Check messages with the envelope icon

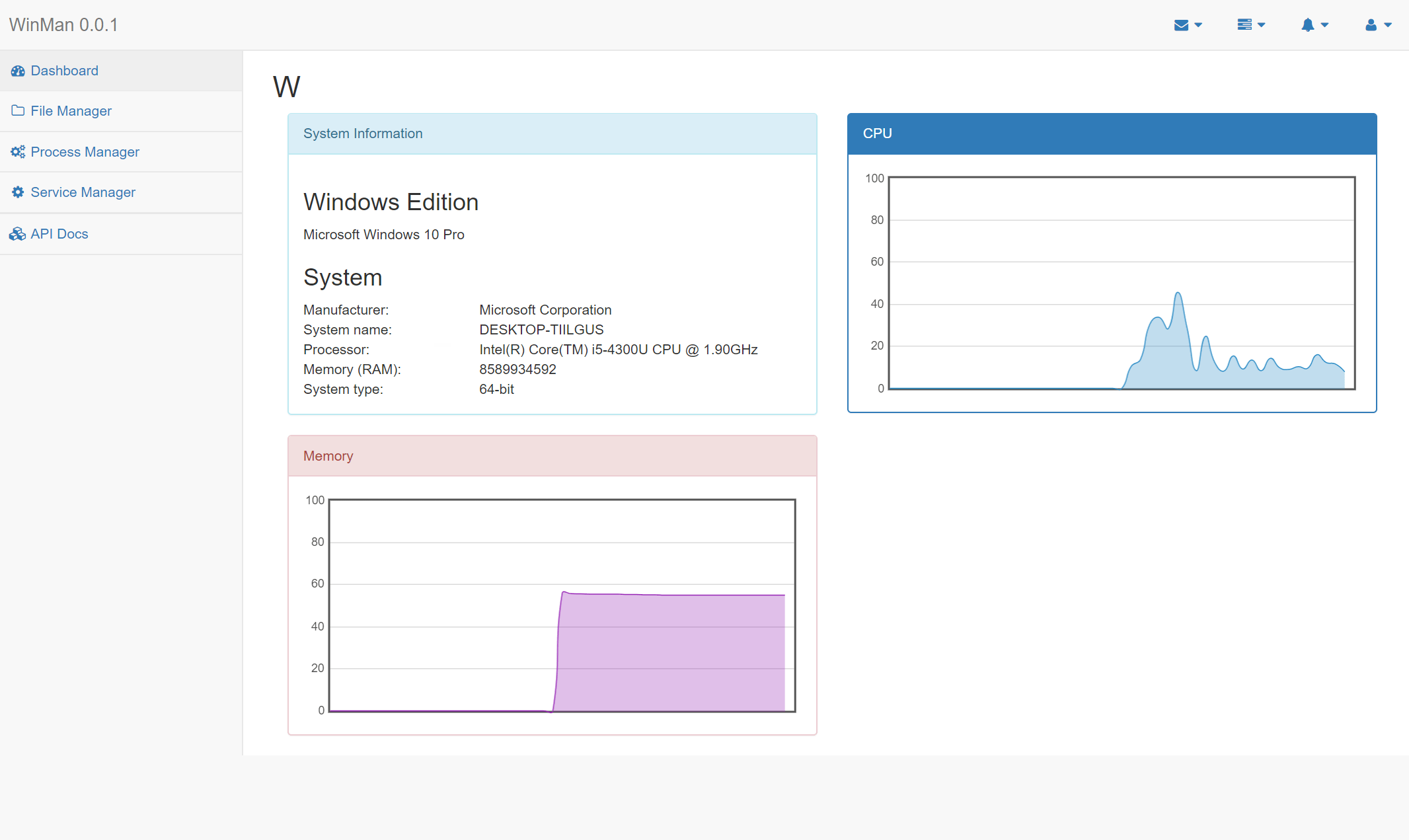[1182, 24]
